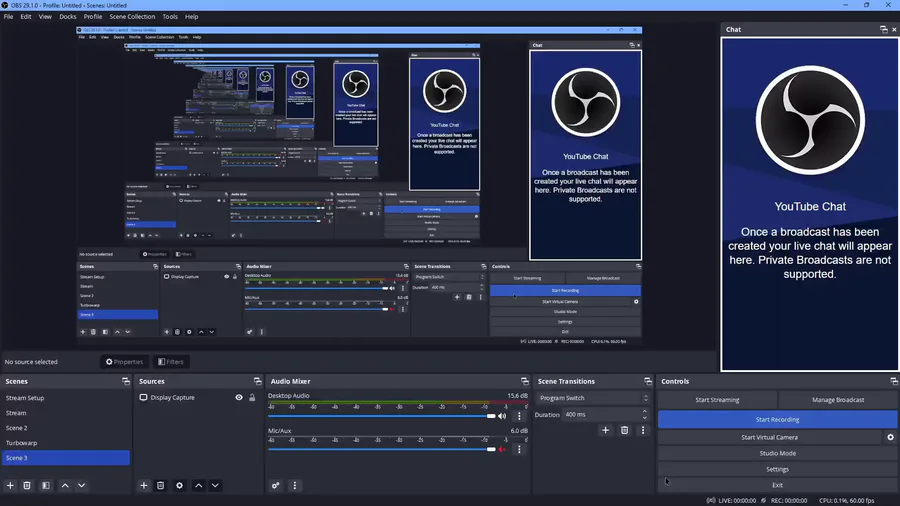Open the Help menu
Screen dimensions: 900x506
pos(192,17)
